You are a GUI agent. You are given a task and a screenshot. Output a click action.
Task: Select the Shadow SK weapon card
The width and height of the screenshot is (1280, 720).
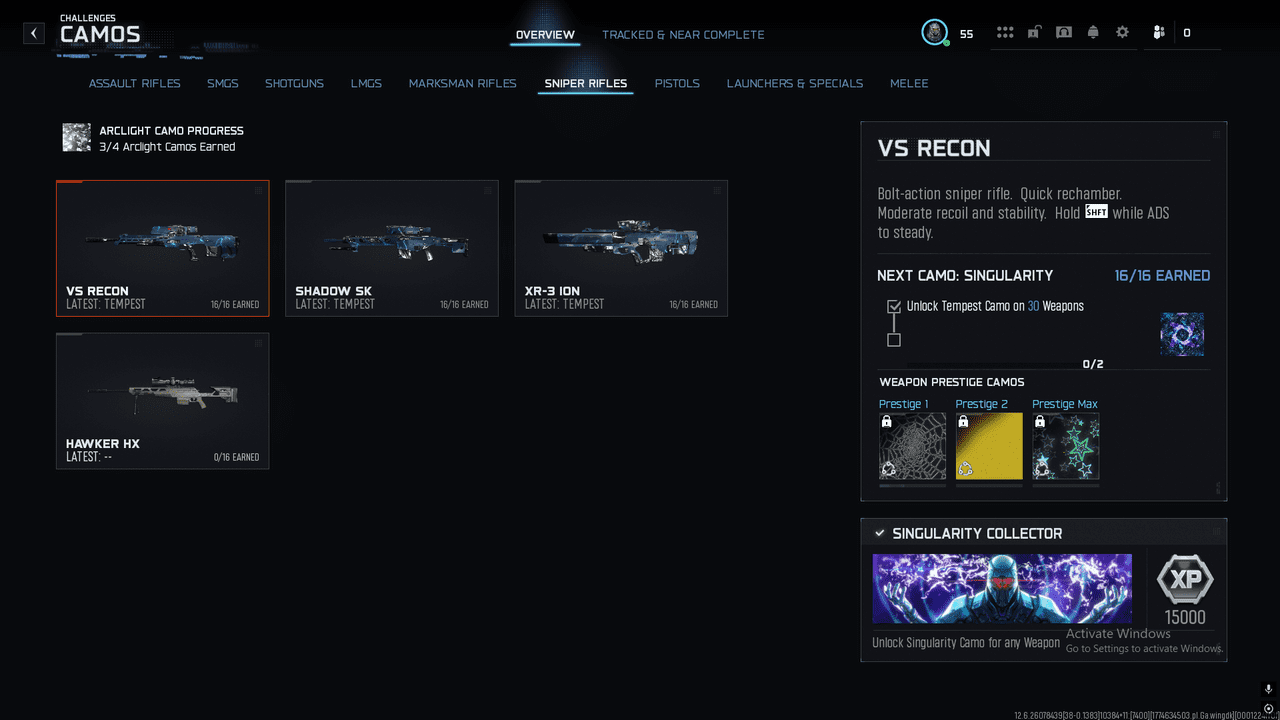(x=391, y=248)
